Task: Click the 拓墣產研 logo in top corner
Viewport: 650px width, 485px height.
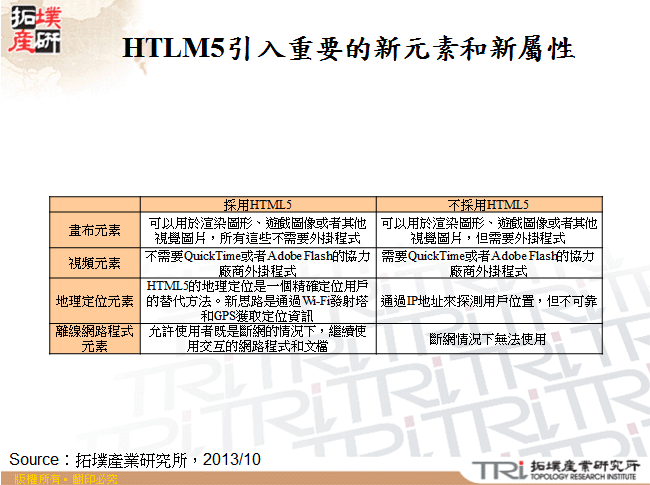Action: [36, 30]
